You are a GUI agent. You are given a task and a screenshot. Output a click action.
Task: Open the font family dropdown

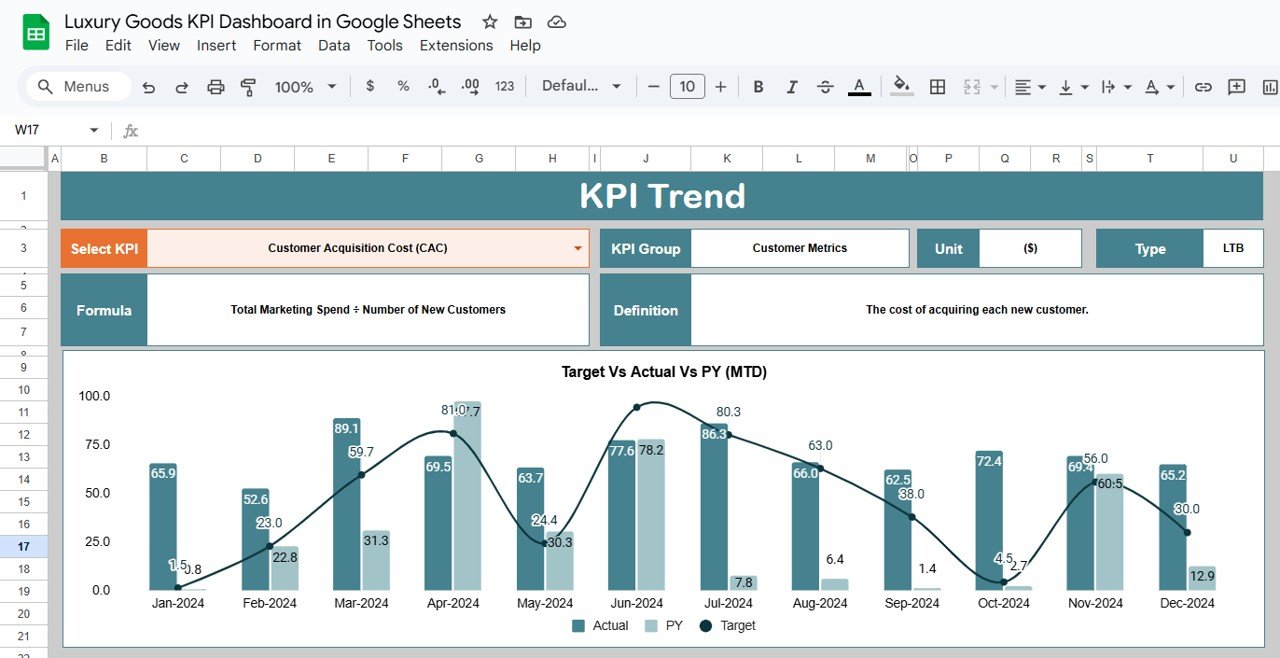581,86
